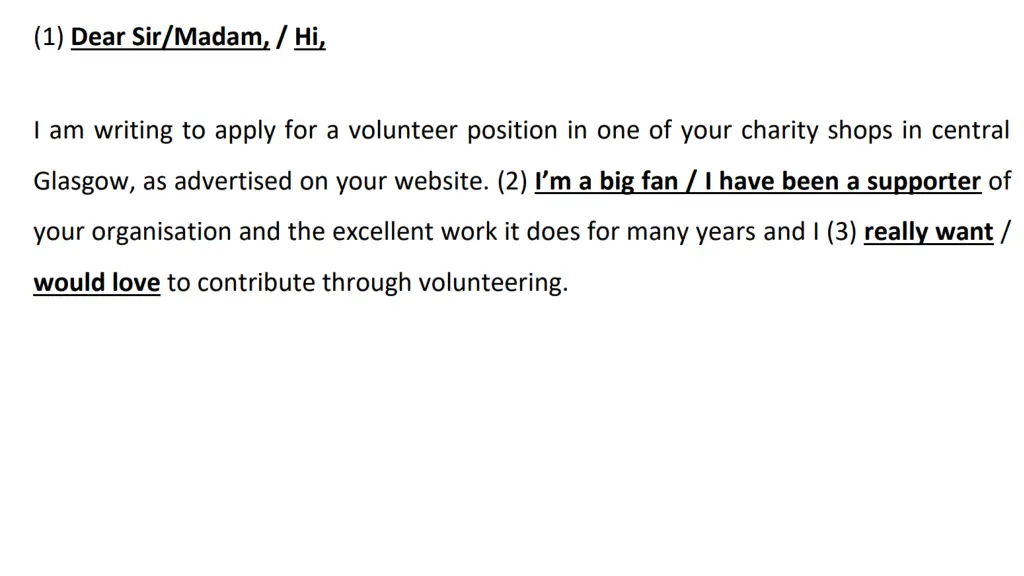Choose the underlined "Hi," greeting option
The image size is (1024, 576).
pos(310,37)
